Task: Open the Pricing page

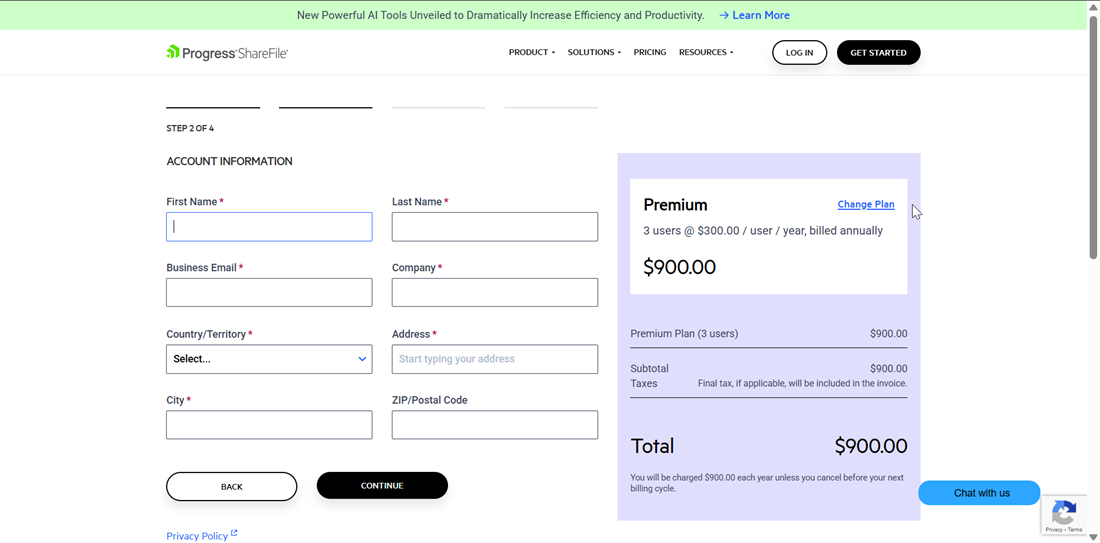Action: tap(650, 52)
